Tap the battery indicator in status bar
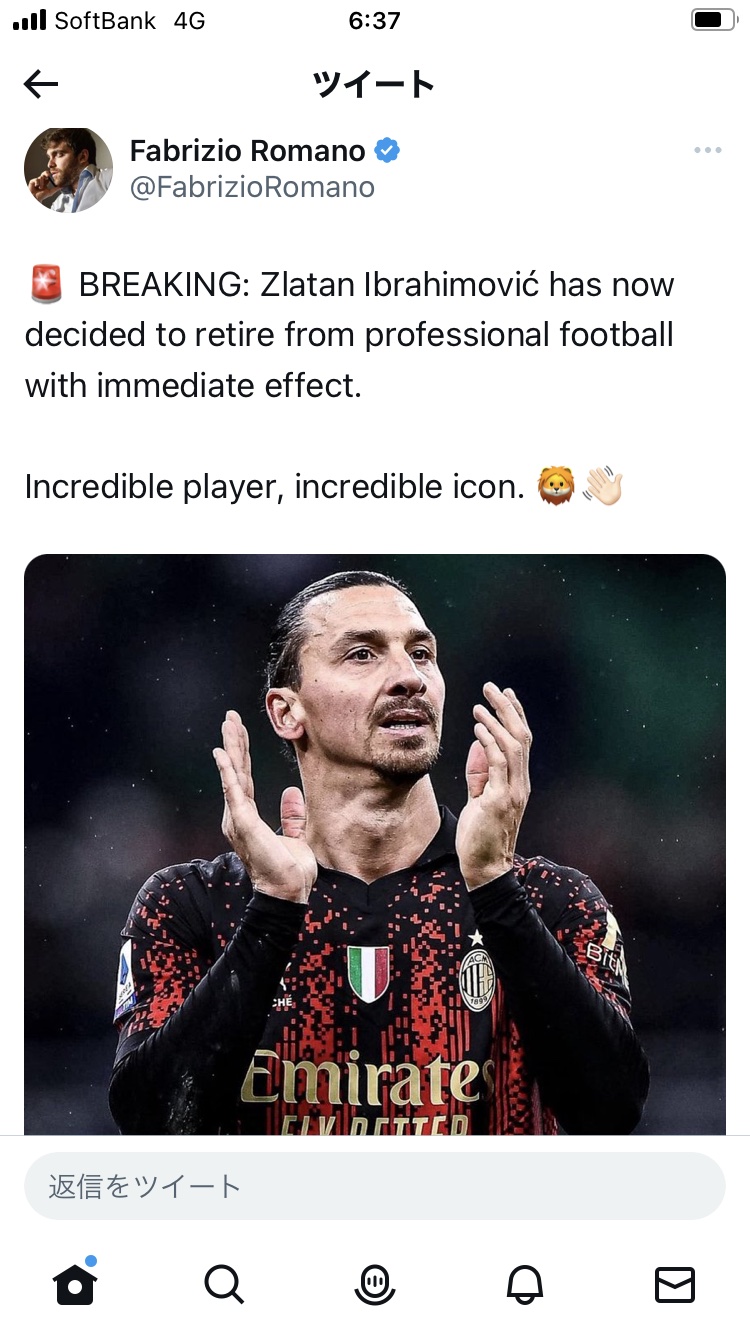Image resolution: width=750 pixels, height=1334 pixels. (x=712, y=20)
